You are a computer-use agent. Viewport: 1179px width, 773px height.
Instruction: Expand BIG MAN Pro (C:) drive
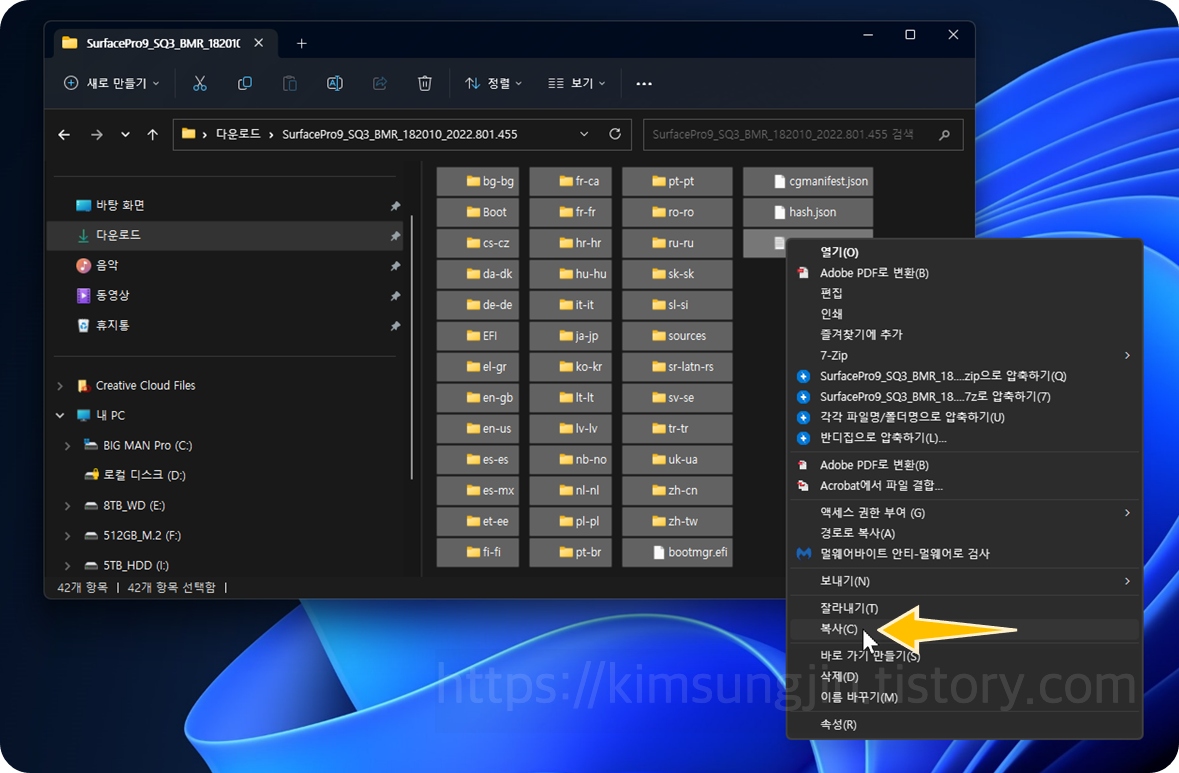pos(68,446)
